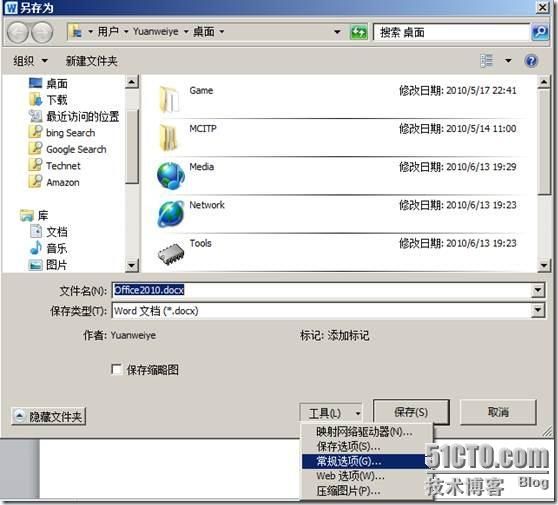Click the file list scroll-up arrow
Image resolution: width=558 pixels, height=505 pixels.
[x=544, y=83]
